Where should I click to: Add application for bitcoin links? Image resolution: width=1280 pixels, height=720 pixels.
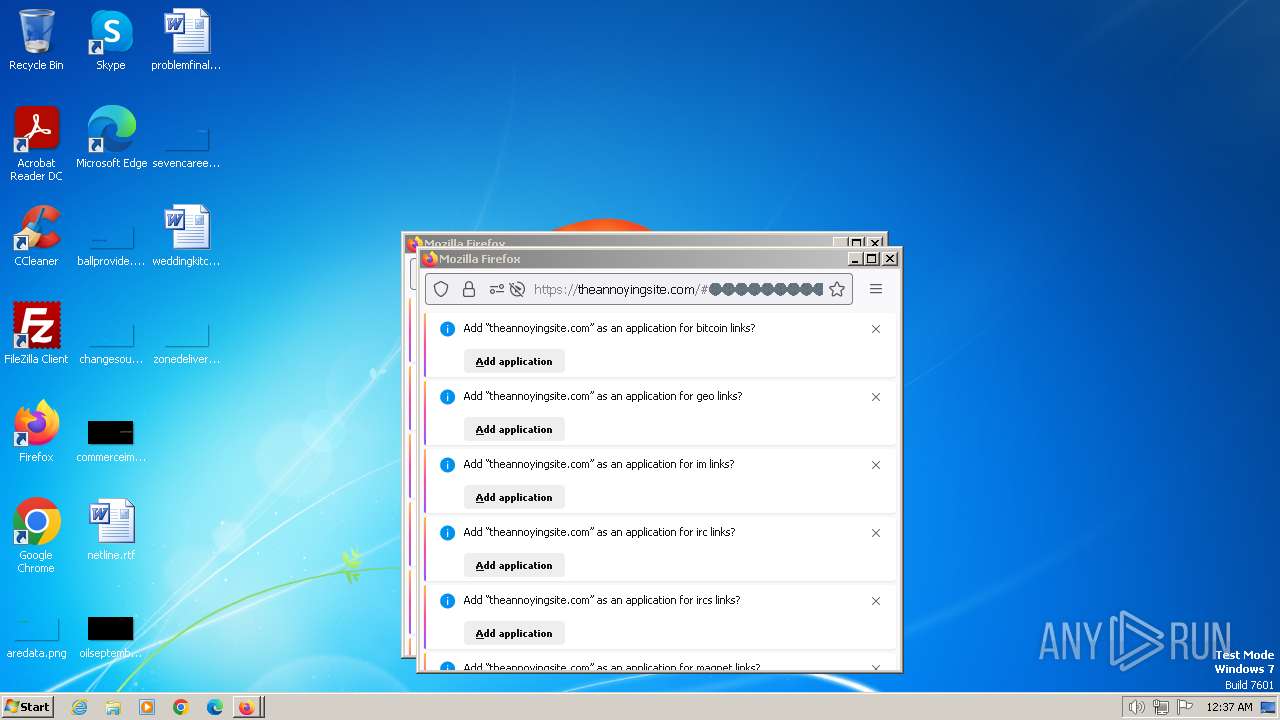pos(514,361)
